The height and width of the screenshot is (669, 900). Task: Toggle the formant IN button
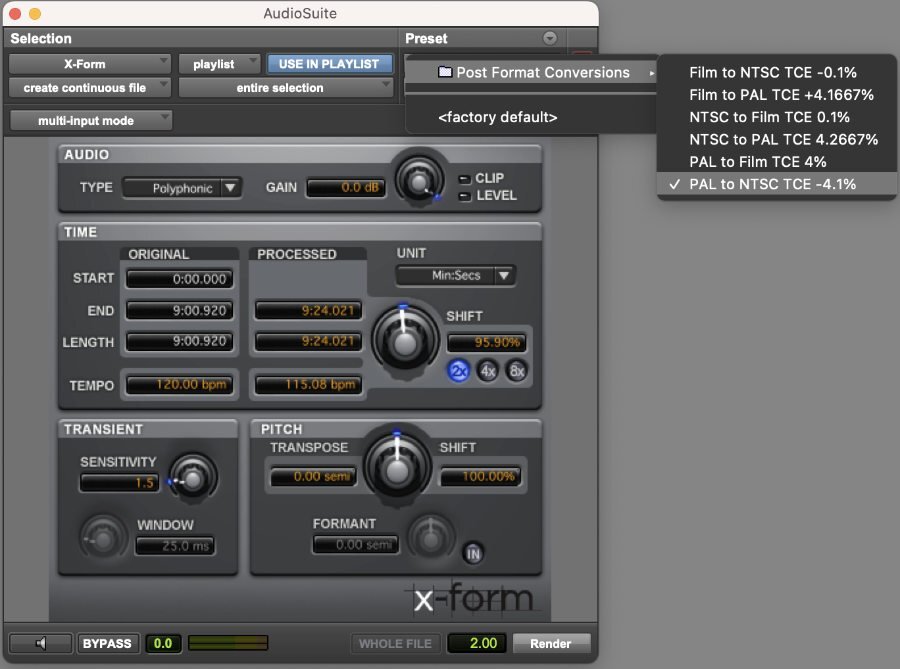tap(473, 554)
